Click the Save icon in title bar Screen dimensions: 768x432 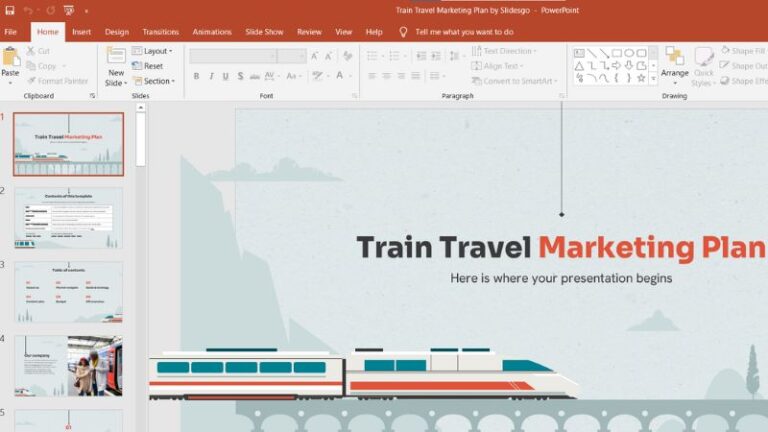pos(10,10)
